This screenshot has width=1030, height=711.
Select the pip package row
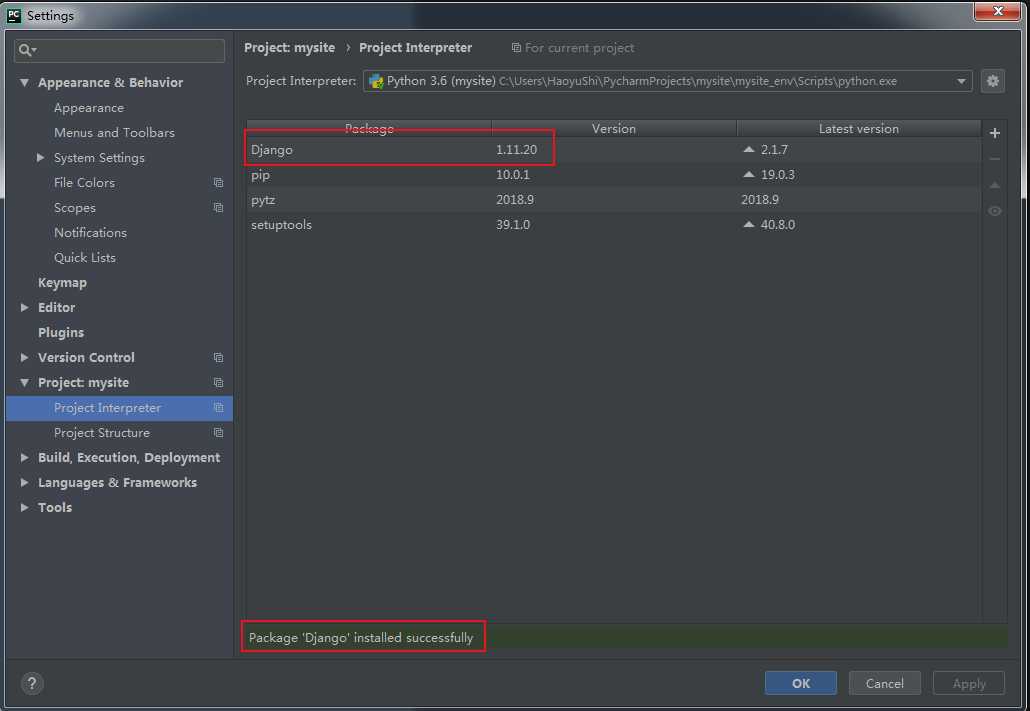[x=614, y=174]
